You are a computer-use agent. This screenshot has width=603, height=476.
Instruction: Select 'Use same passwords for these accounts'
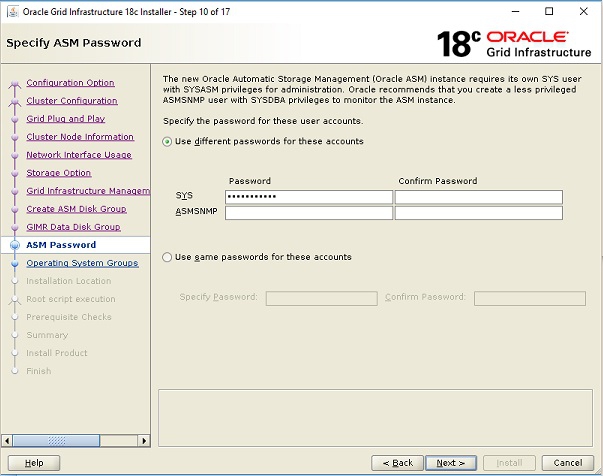click(x=167, y=257)
